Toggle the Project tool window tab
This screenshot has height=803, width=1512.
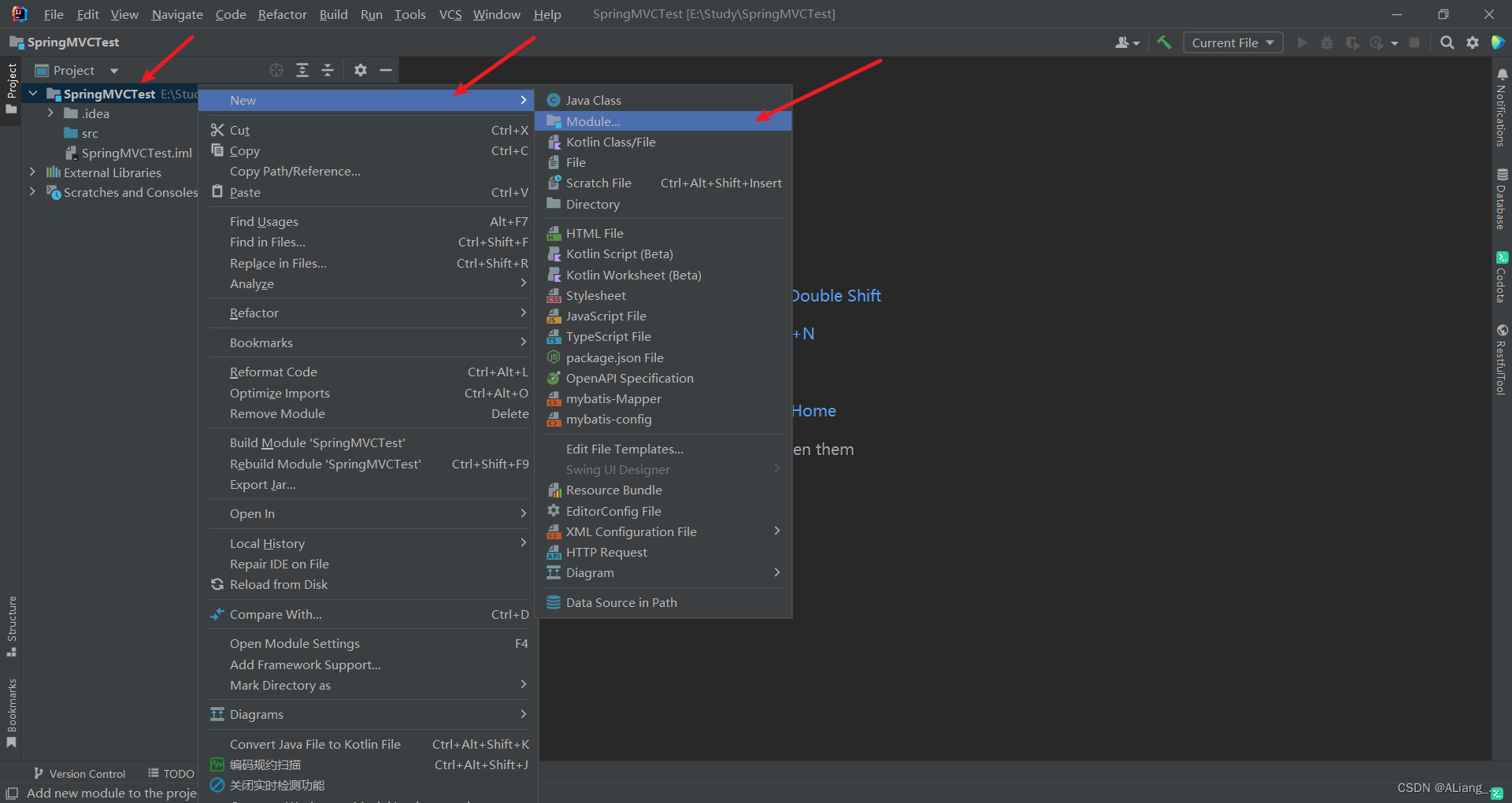[11, 88]
